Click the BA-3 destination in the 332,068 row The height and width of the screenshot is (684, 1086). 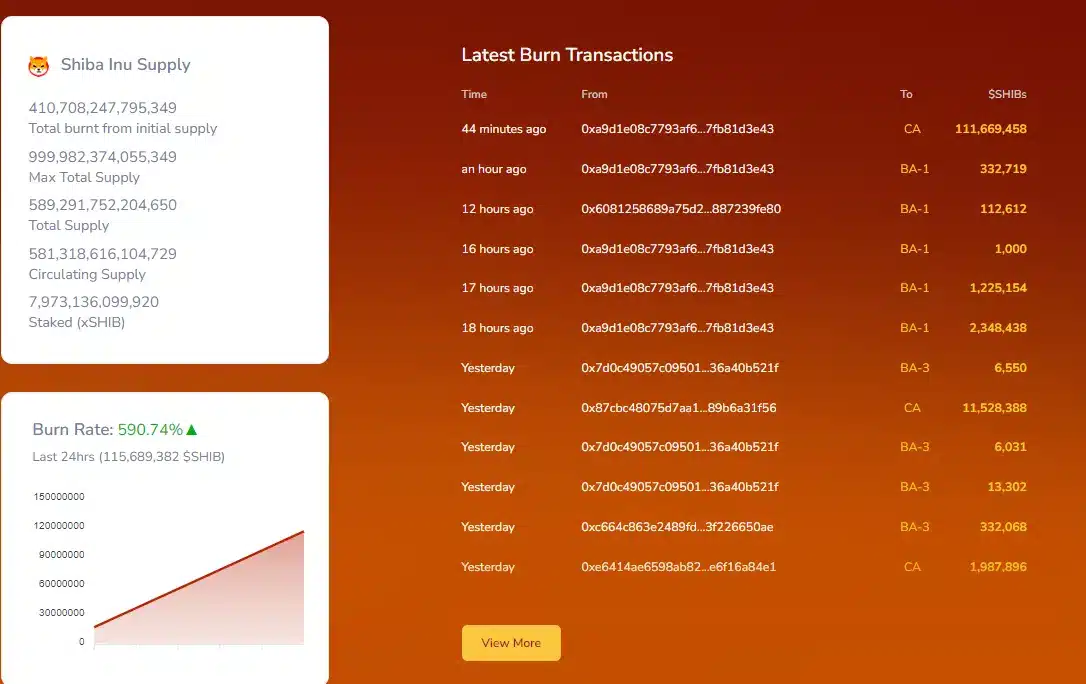tap(914, 528)
